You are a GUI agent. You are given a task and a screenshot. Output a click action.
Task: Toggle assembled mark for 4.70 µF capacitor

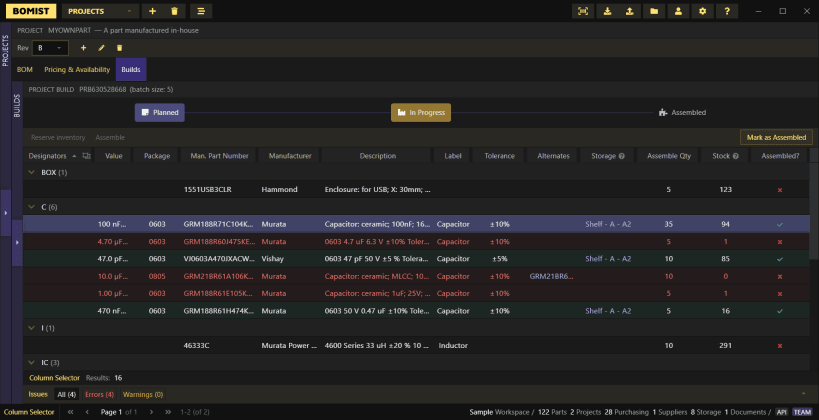click(780, 242)
